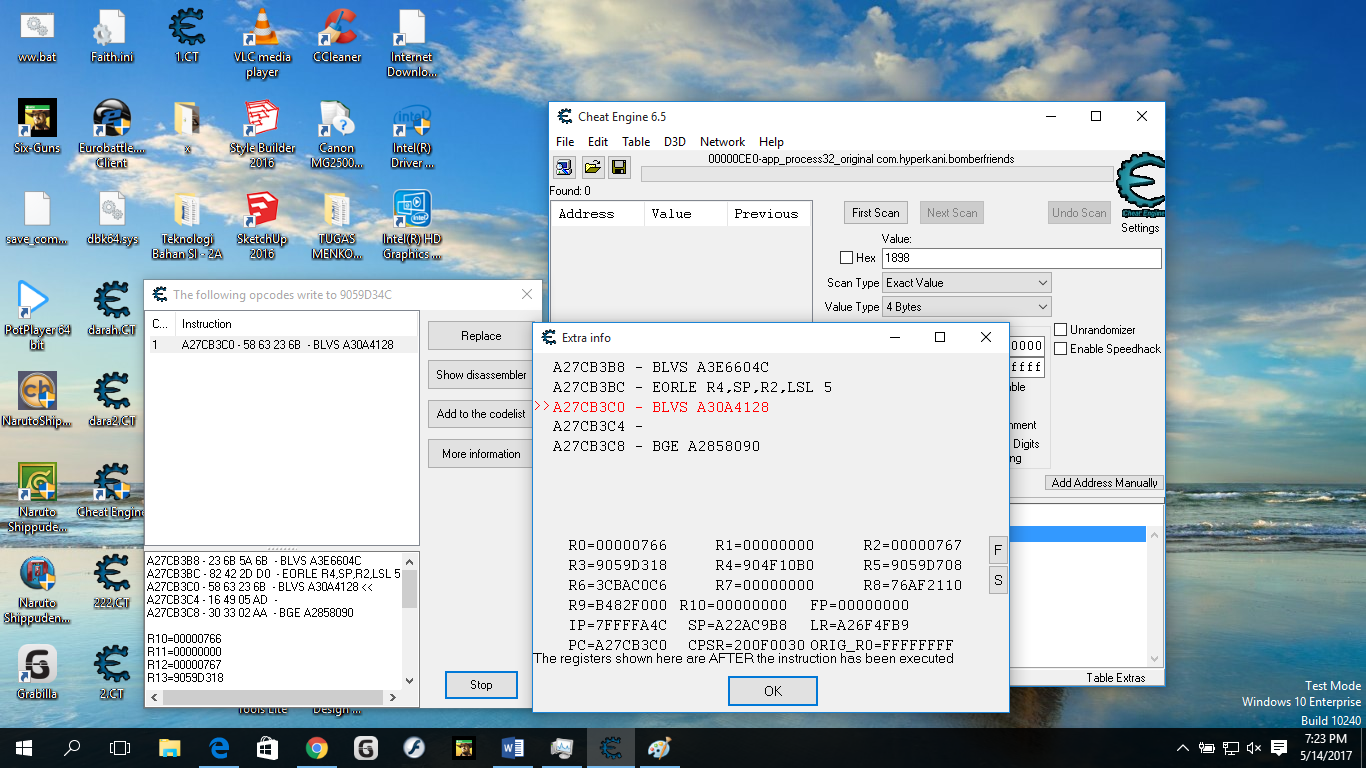Open the Cheat Engine process list icon
This screenshot has width=1366, height=768.
click(x=564, y=167)
